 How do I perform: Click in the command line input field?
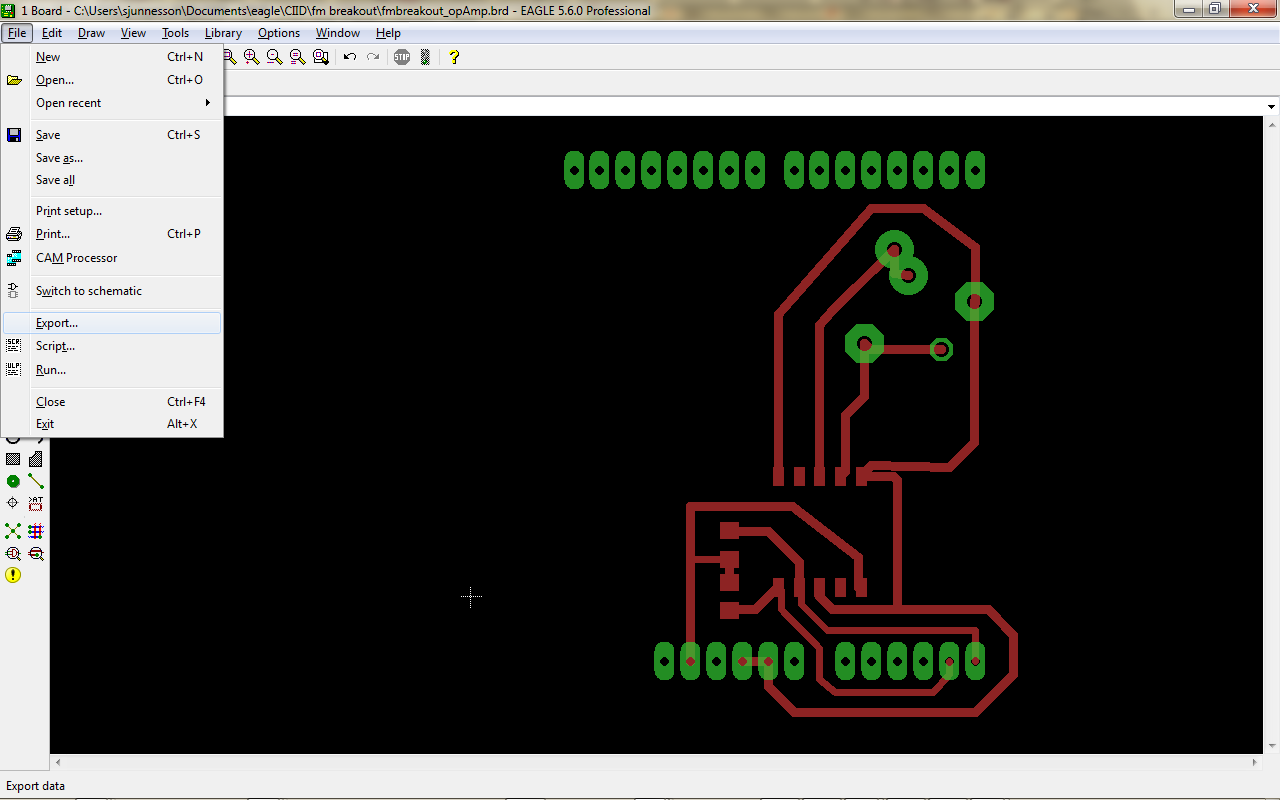pyautogui.click(x=743, y=107)
